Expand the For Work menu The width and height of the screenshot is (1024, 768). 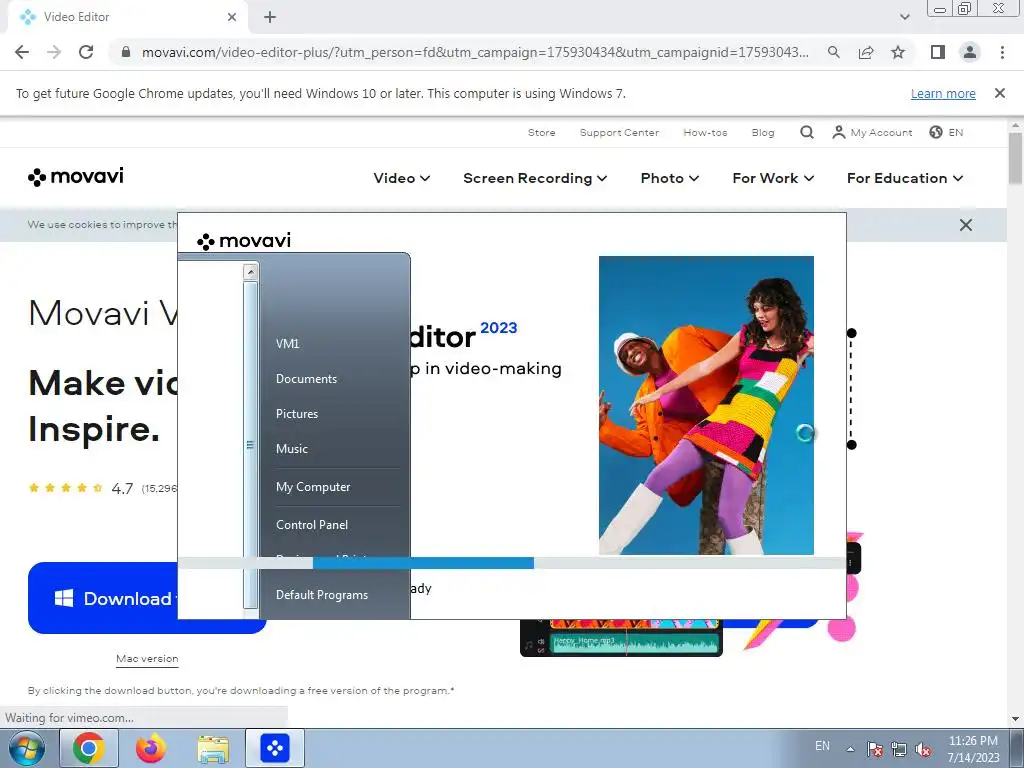click(773, 178)
